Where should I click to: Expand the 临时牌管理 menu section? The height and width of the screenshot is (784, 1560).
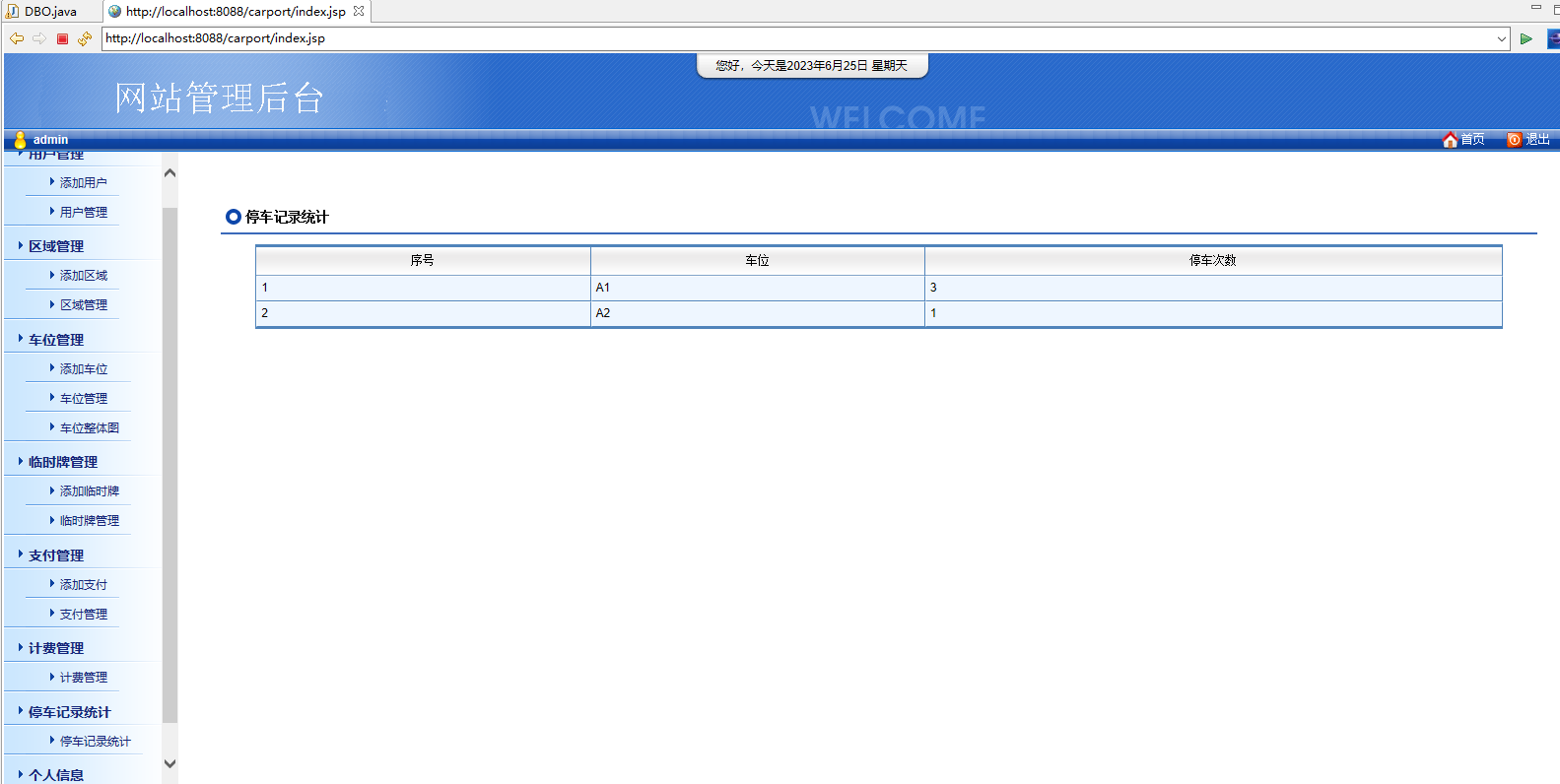point(63,462)
